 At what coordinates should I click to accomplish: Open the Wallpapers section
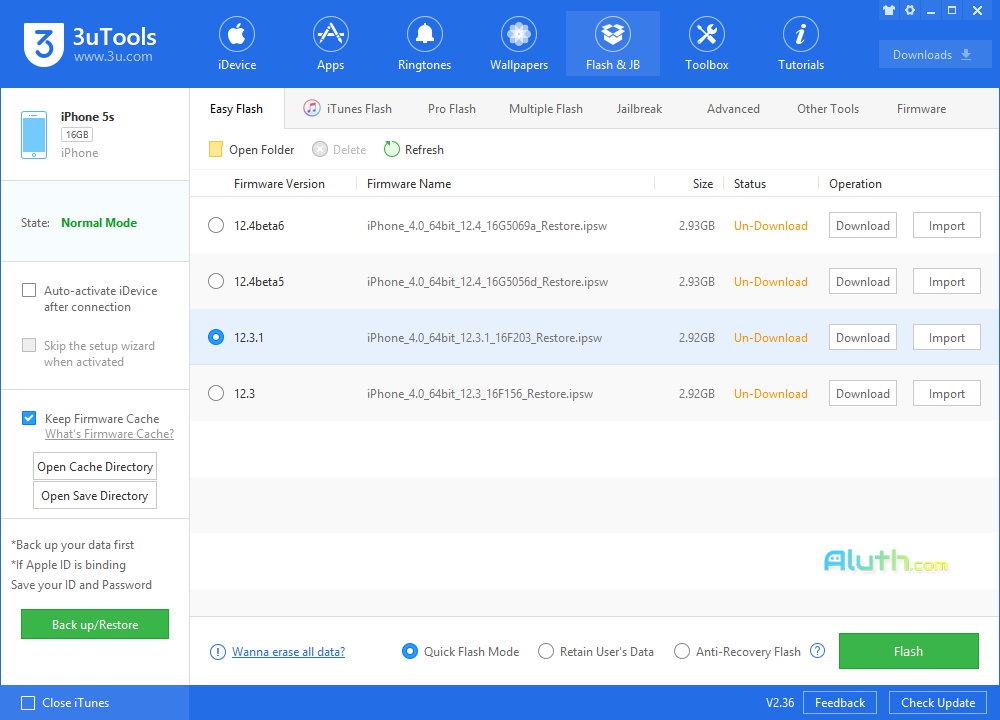(x=518, y=43)
